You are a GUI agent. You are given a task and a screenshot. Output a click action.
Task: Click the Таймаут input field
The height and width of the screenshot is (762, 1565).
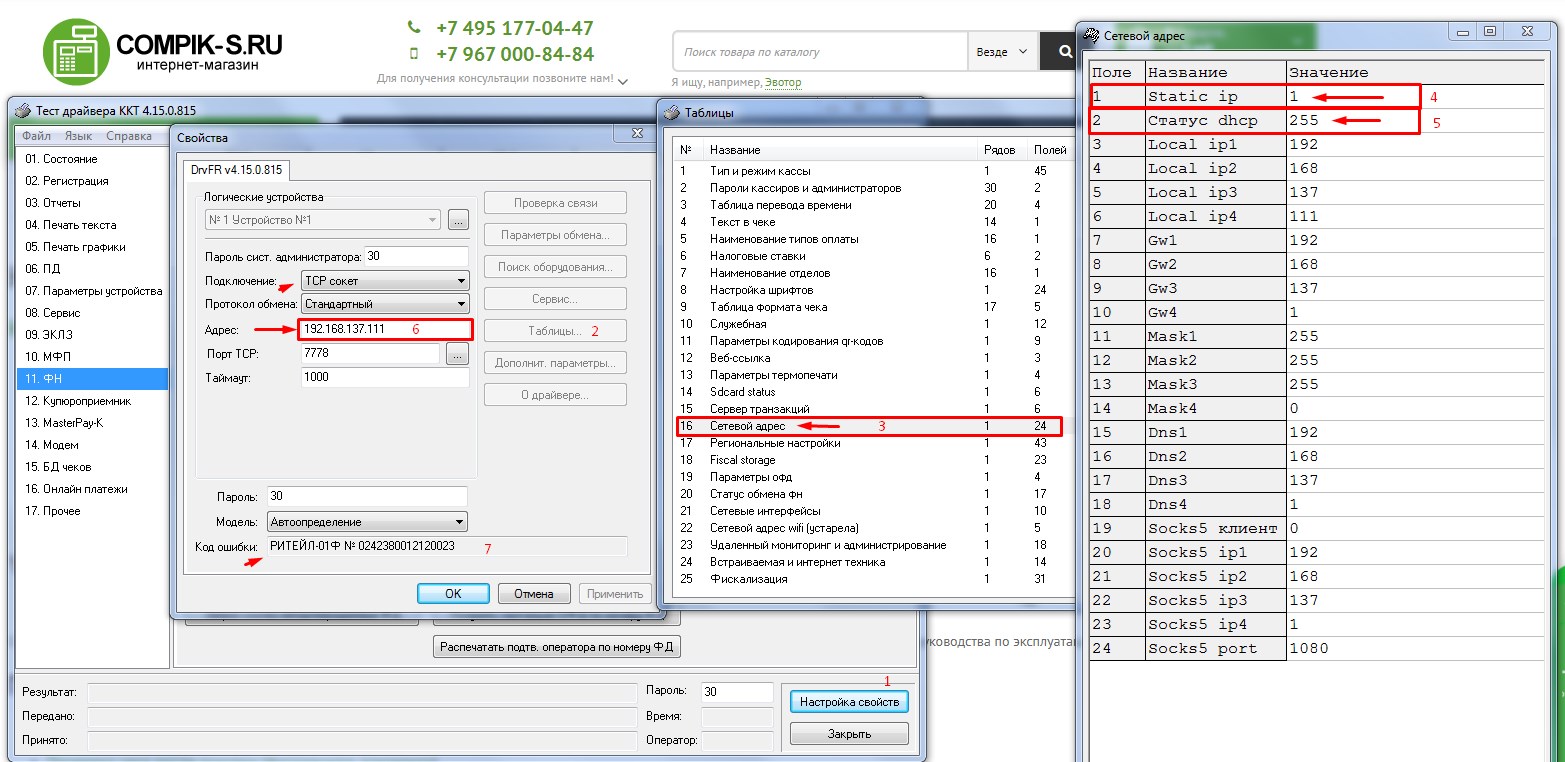coord(385,377)
